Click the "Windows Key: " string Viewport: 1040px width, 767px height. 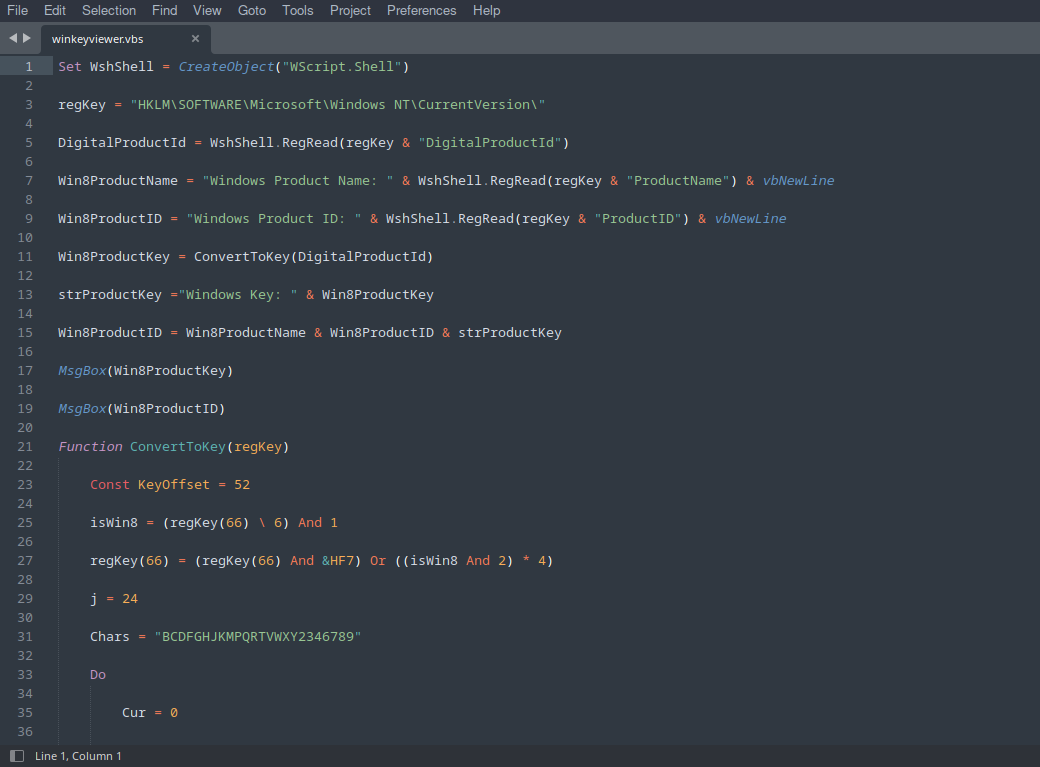(x=237, y=295)
